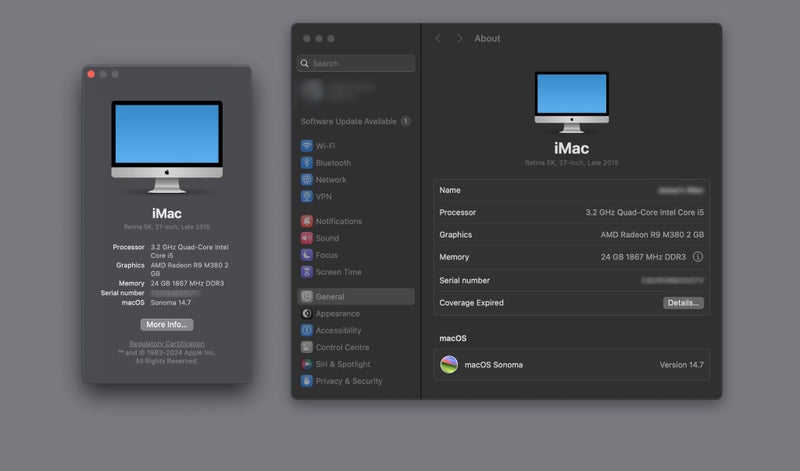Click the Siri & Spotlight icon
This screenshot has height=471, width=800.
[x=307, y=364]
